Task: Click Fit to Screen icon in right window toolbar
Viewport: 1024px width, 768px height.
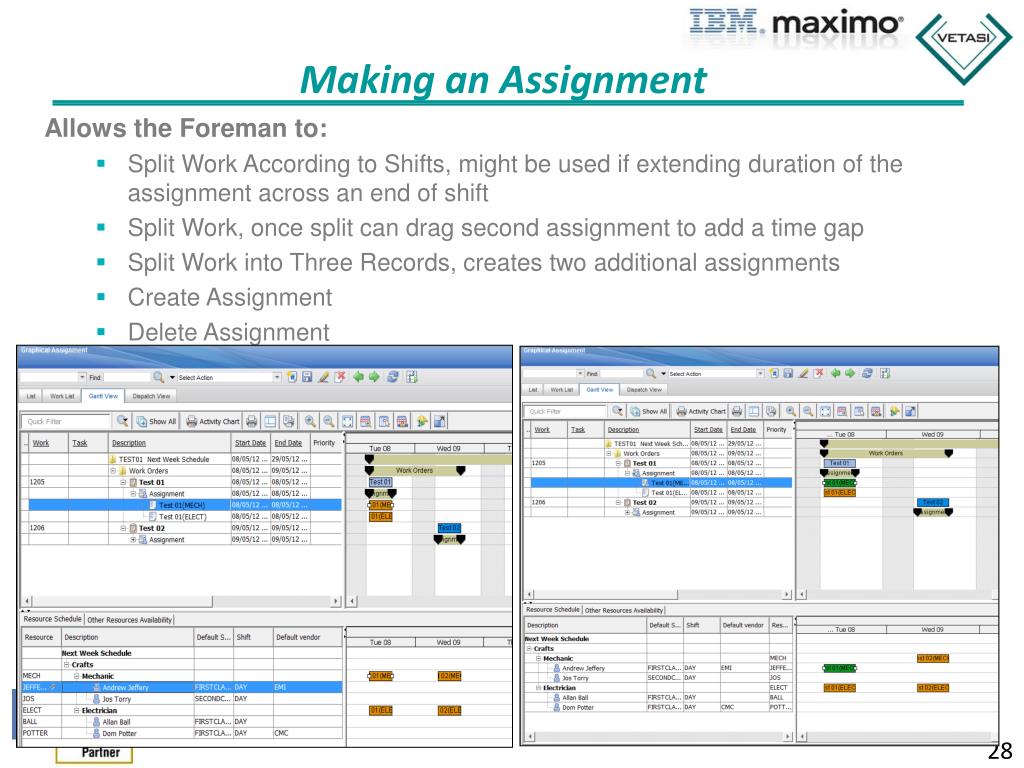Action: pos(825,411)
